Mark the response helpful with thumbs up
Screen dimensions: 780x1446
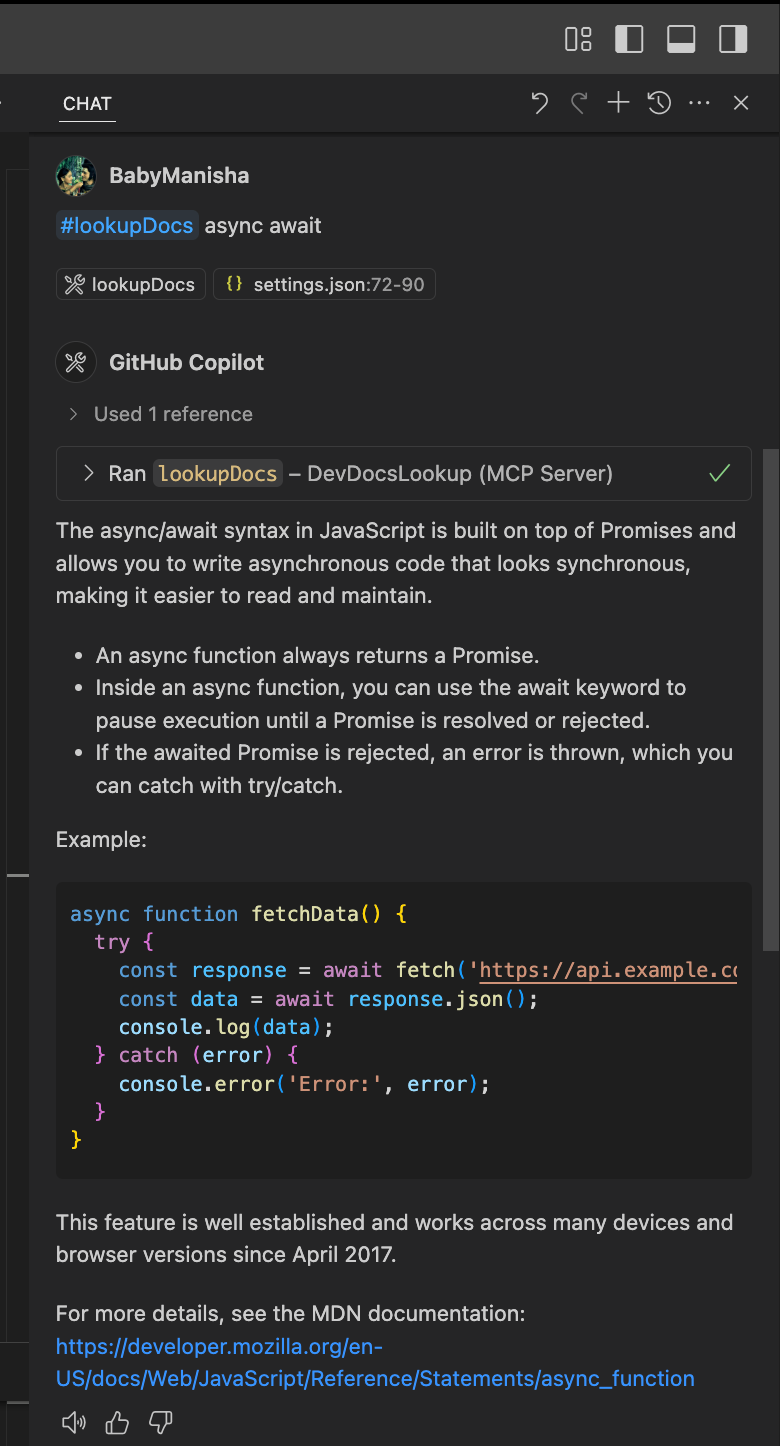(117, 1423)
